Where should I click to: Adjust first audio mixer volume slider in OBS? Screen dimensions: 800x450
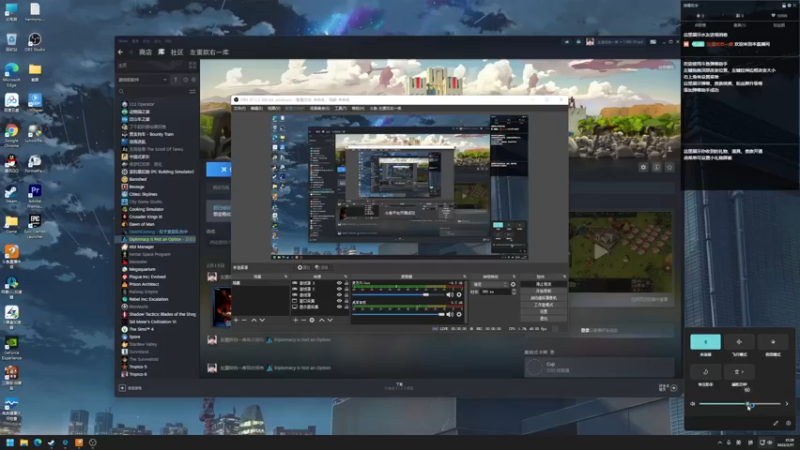click(x=398, y=295)
